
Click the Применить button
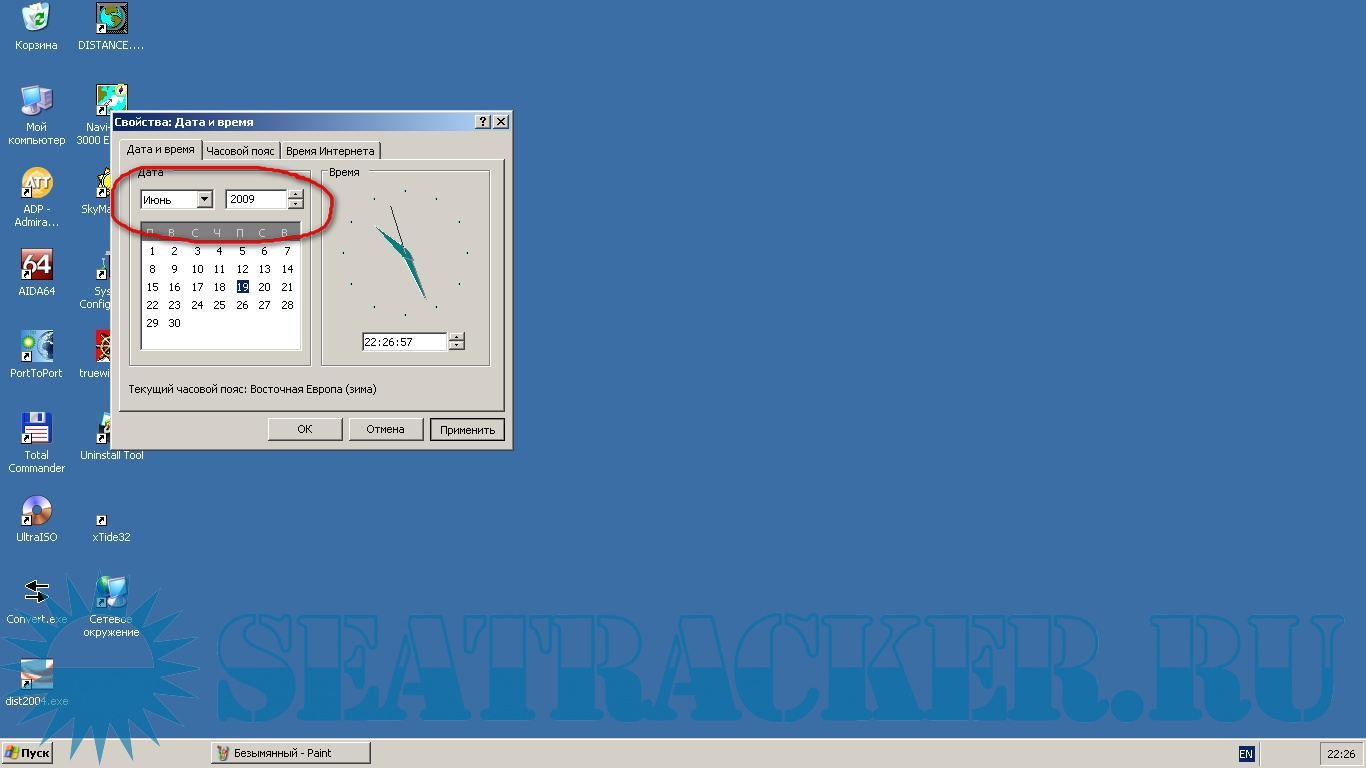tap(467, 430)
